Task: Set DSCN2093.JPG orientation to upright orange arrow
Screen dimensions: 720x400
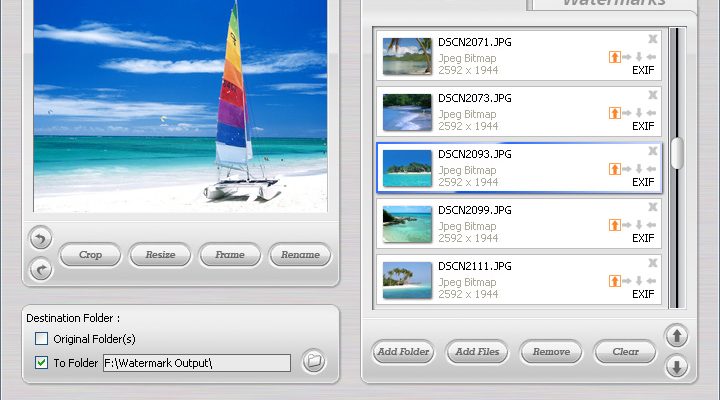Action: [614, 169]
